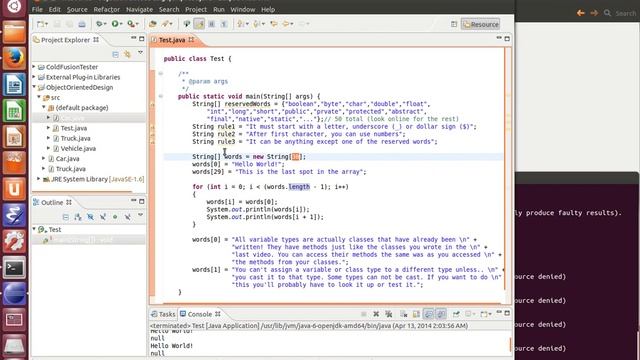This screenshot has width=640, height=360.
Task: Click Collapse All icon in Project Explorer
Action: coord(116,54)
